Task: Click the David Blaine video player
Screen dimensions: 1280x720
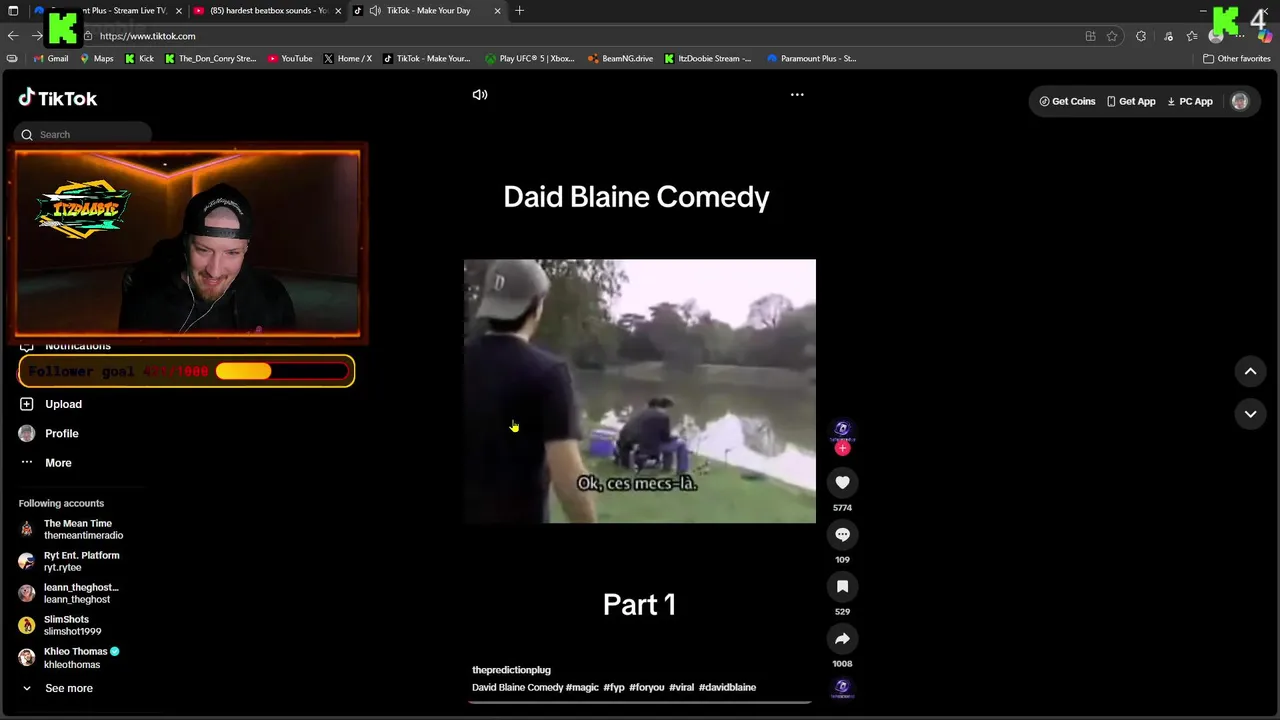Action: click(x=640, y=391)
